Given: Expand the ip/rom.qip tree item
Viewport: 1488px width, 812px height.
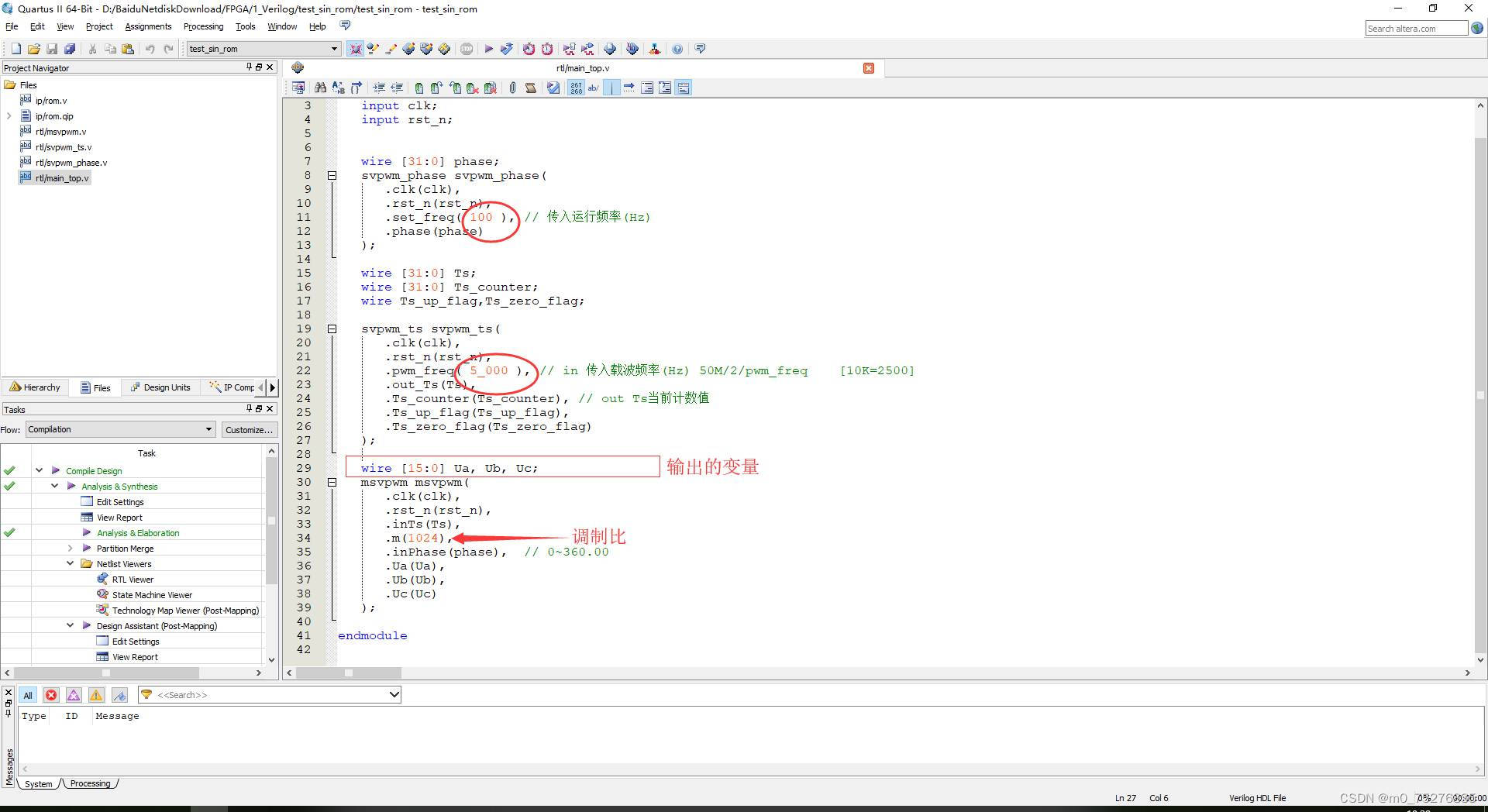Looking at the screenshot, I should [8, 115].
